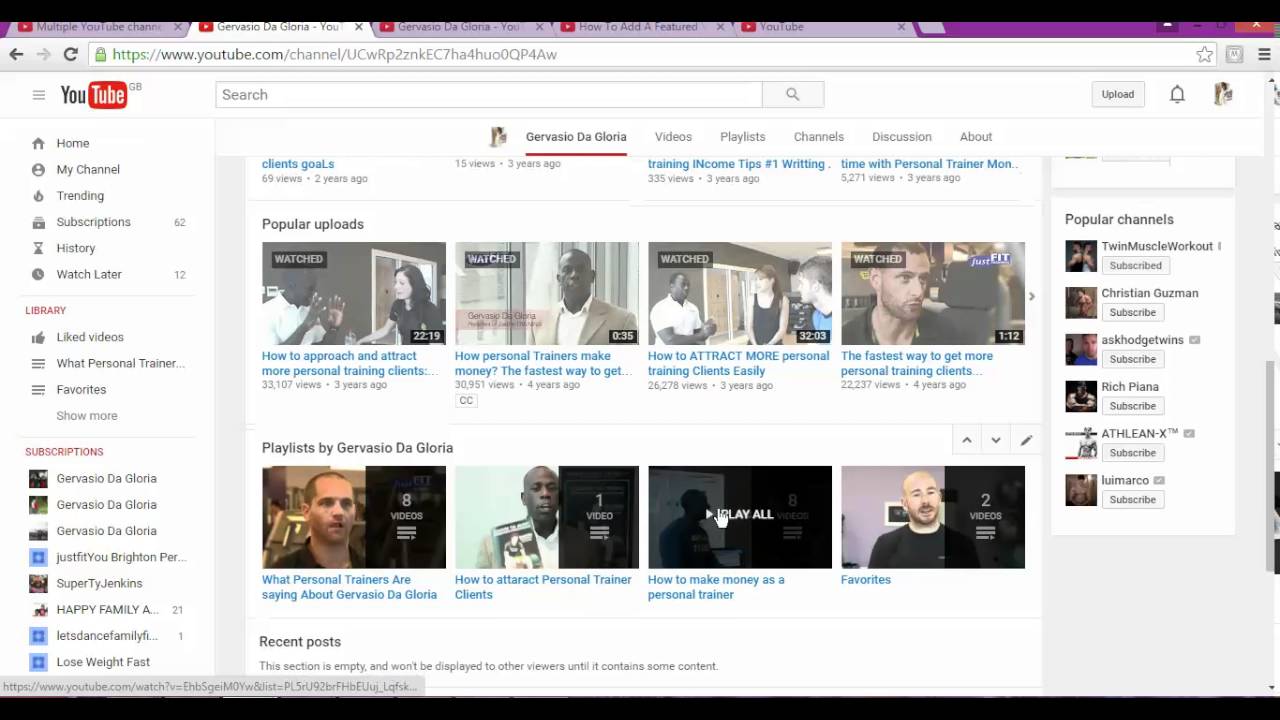The image size is (1280, 720).
Task: Subscribe to Rich Piana
Action: pos(1132,406)
